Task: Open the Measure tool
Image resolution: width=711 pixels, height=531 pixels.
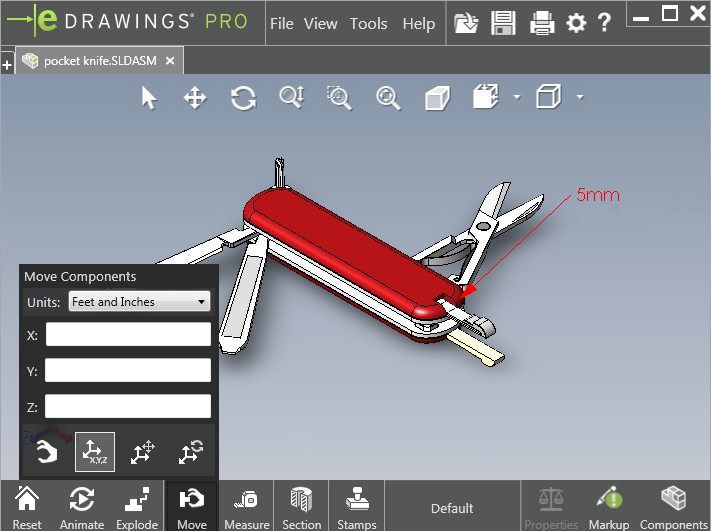Action: [247, 506]
